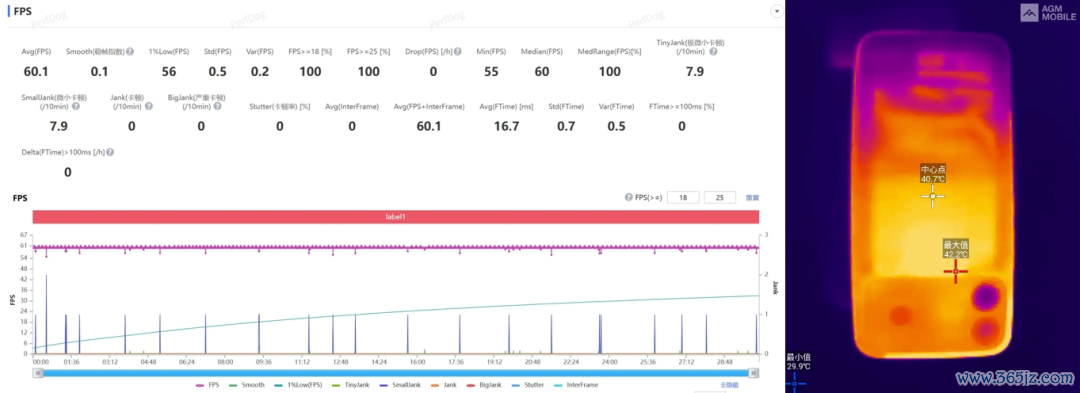The height and width of the screenshot is (393, 1080).
Task: Click the FPS threshold field showing 18
Action: click(683, 198)
